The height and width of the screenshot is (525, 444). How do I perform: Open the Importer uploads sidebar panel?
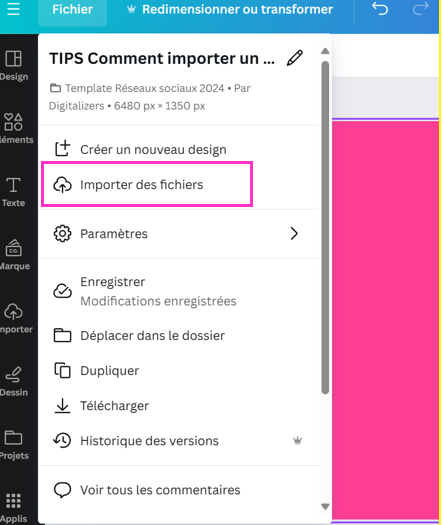(15, 318)
